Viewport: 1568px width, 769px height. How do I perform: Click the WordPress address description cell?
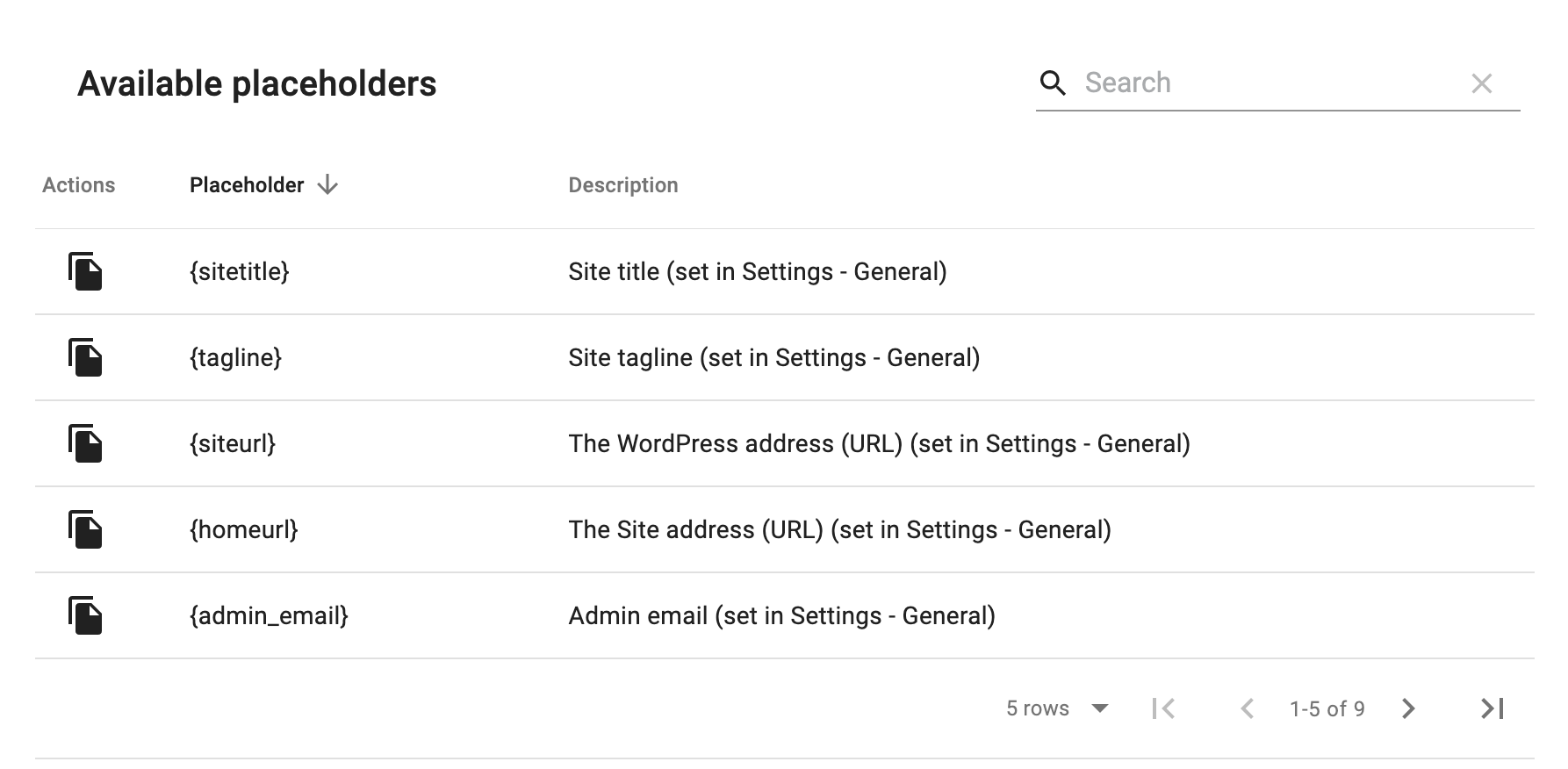[x=880, y=443]
